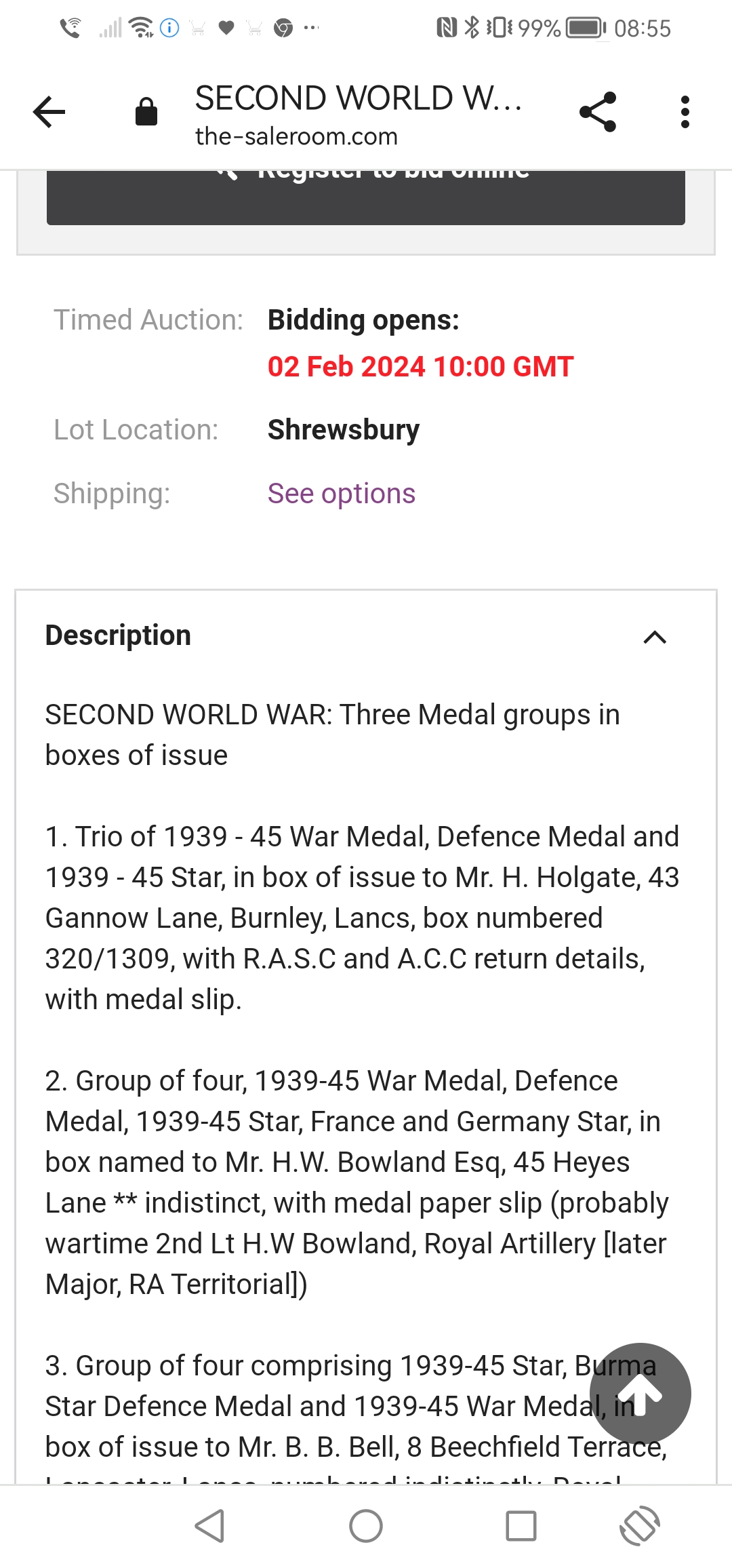Tap the scroll-to-top arrow button
Image resolution: width=732 pixels, height=1568 pixels.
(640, 1393)
